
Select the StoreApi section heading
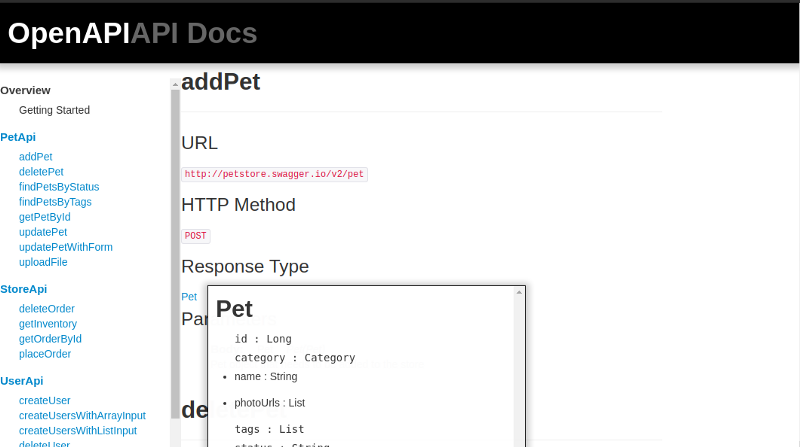coord(23,289)
